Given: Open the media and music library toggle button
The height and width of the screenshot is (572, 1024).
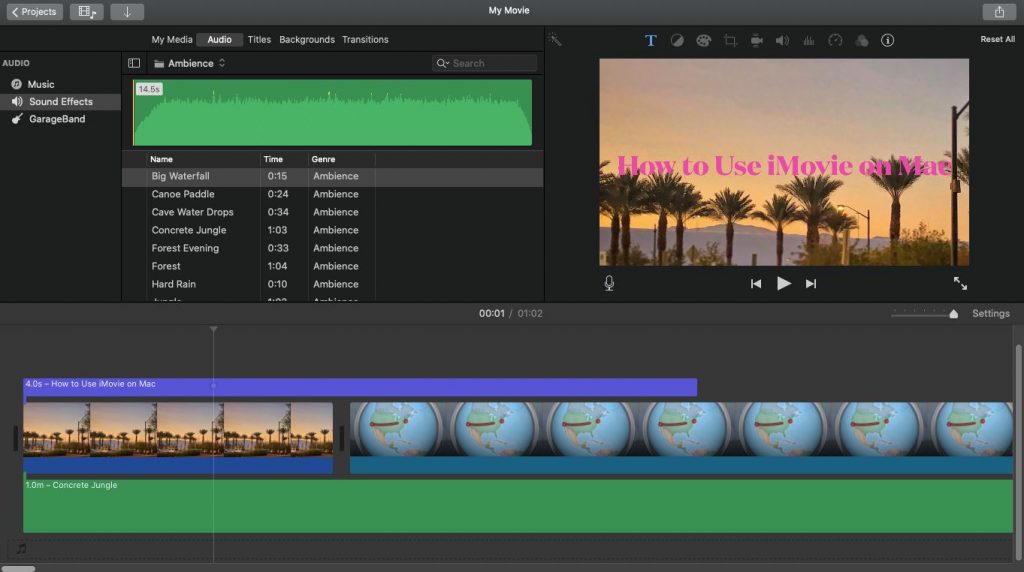Looking at the screenshot, I should click(x=87, y=12).
